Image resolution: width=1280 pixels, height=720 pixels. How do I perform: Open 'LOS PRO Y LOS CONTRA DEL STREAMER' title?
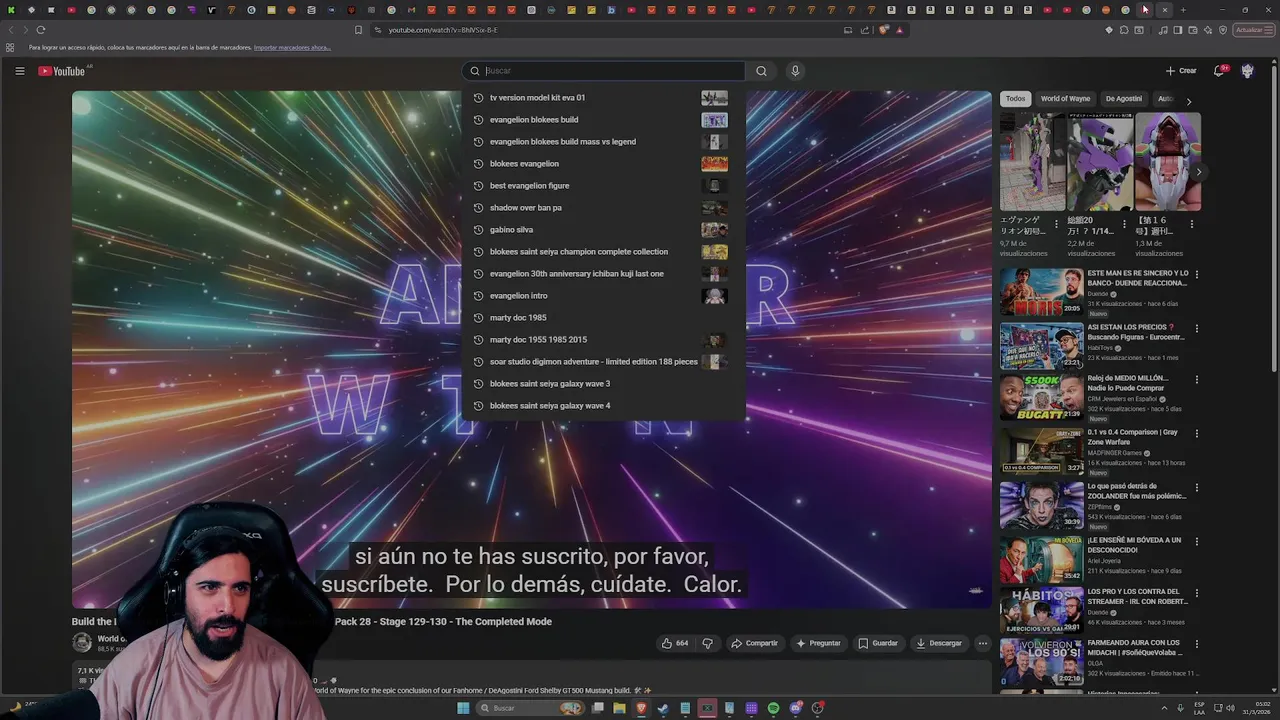point(1138,596)
